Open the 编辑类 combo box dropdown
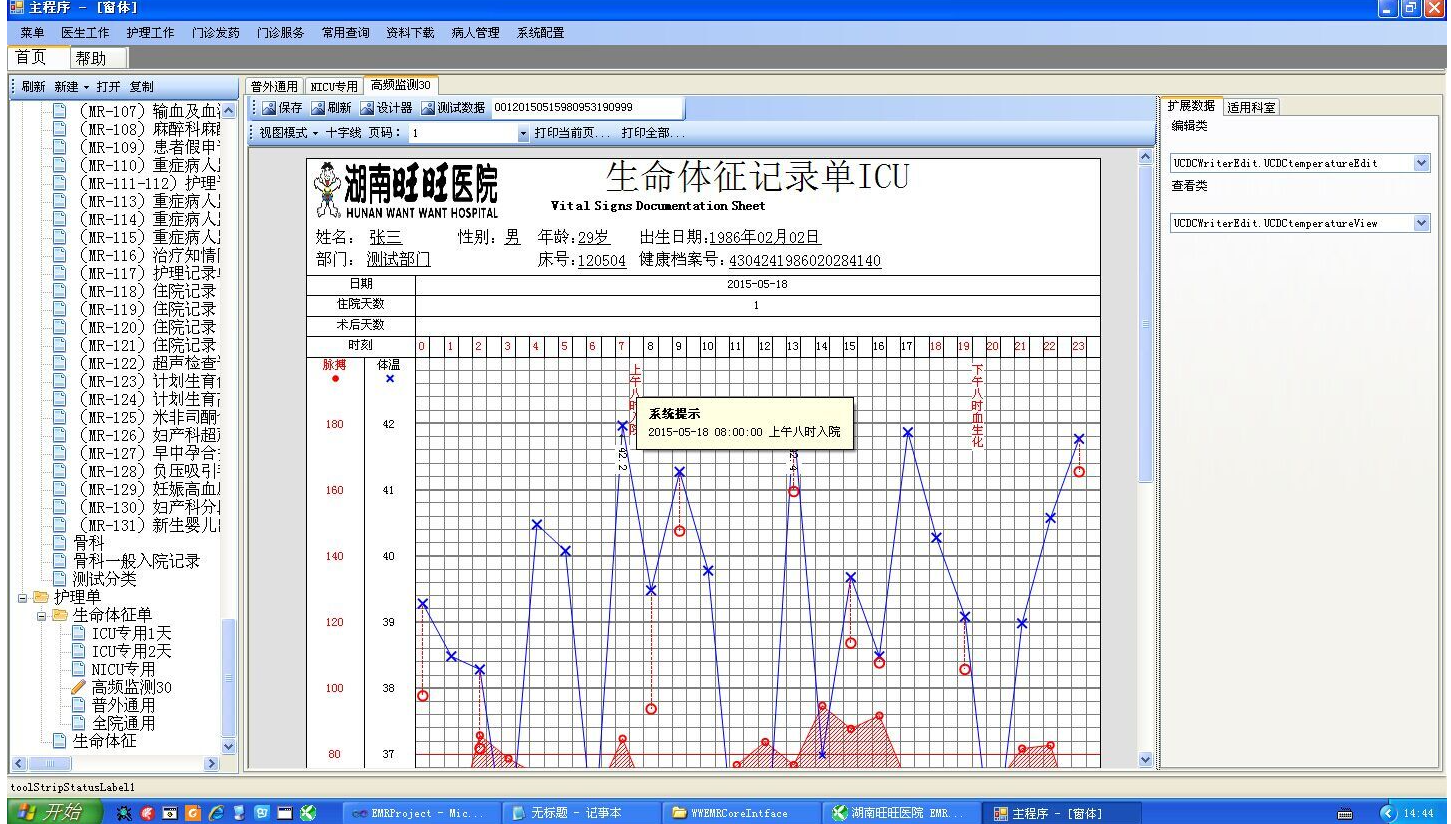Image resolution: width=1451 pixels, height=824 pixels. click(1422, 163)
